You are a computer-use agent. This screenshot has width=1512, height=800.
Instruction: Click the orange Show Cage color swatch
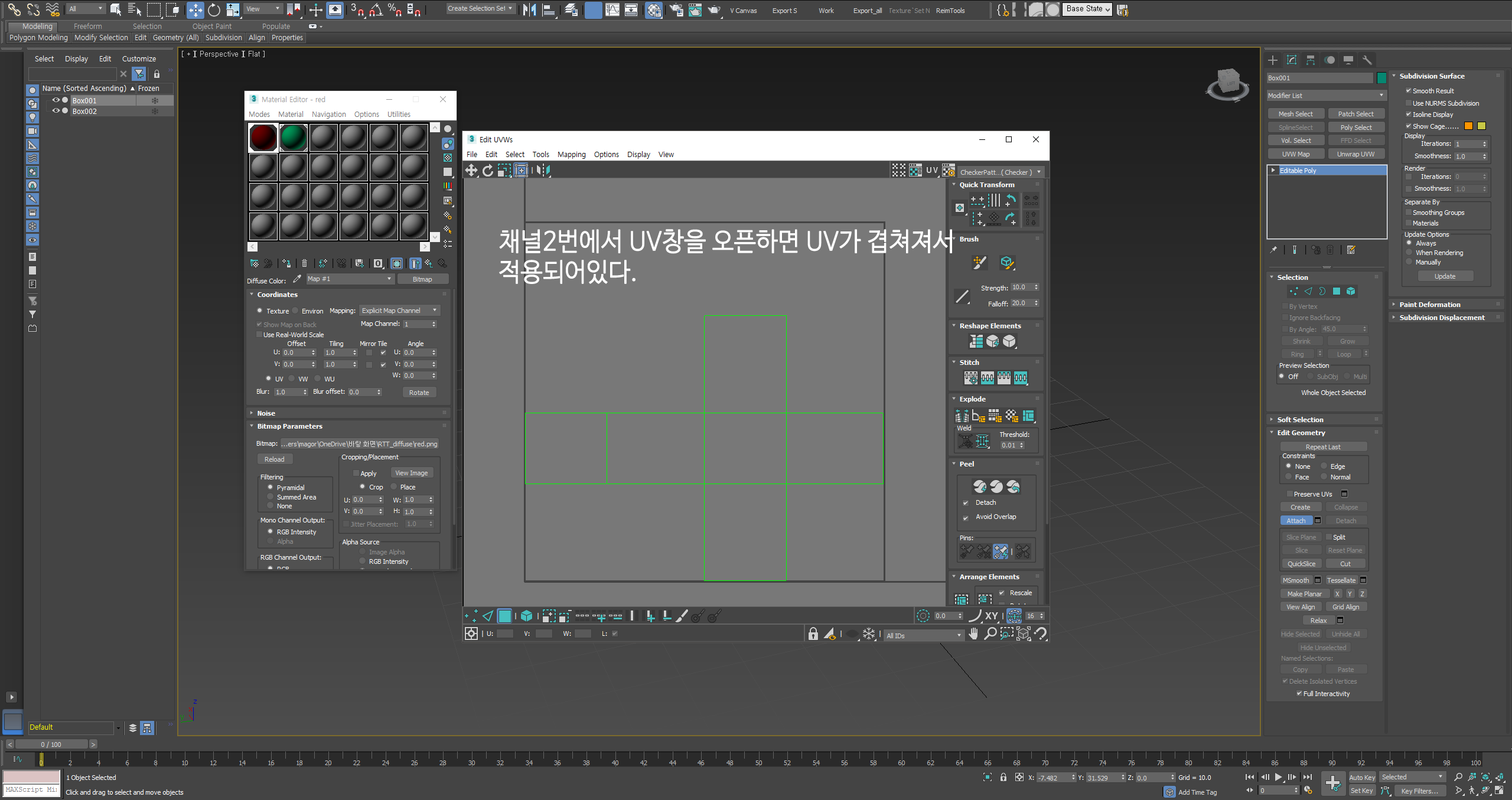point(1468,126)
